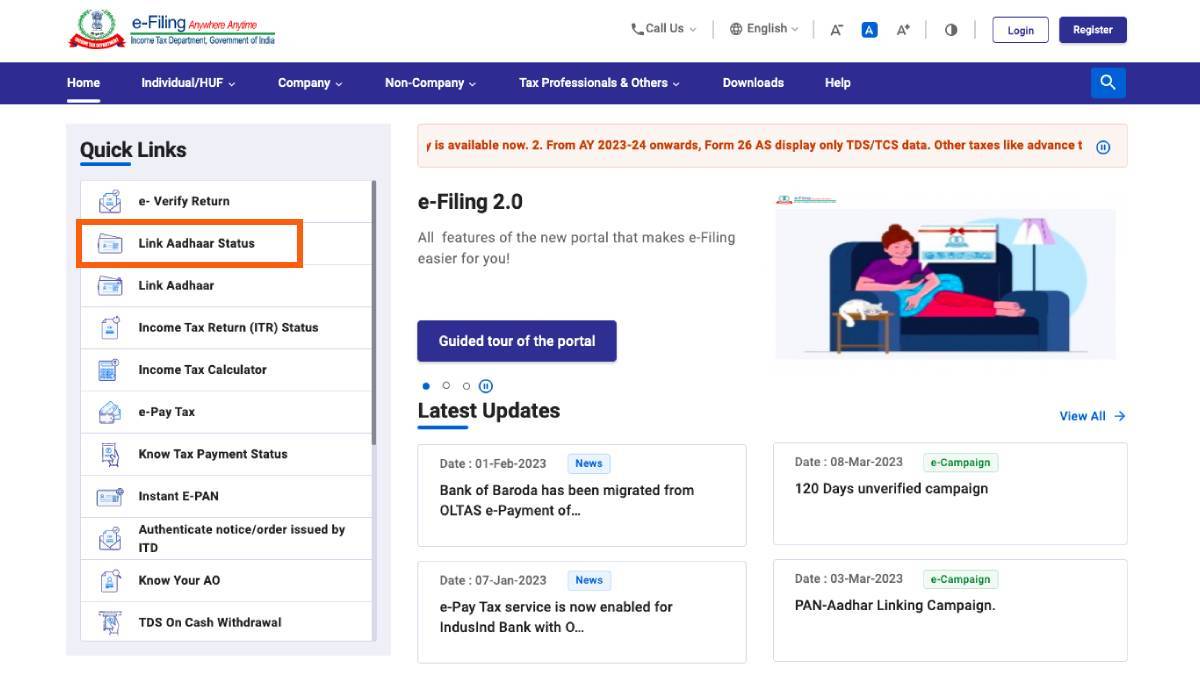Expand the Call Us dropdown
The width and height of the screenshot is (1200, 675).
pyautogui.click(x=664, y=29)
